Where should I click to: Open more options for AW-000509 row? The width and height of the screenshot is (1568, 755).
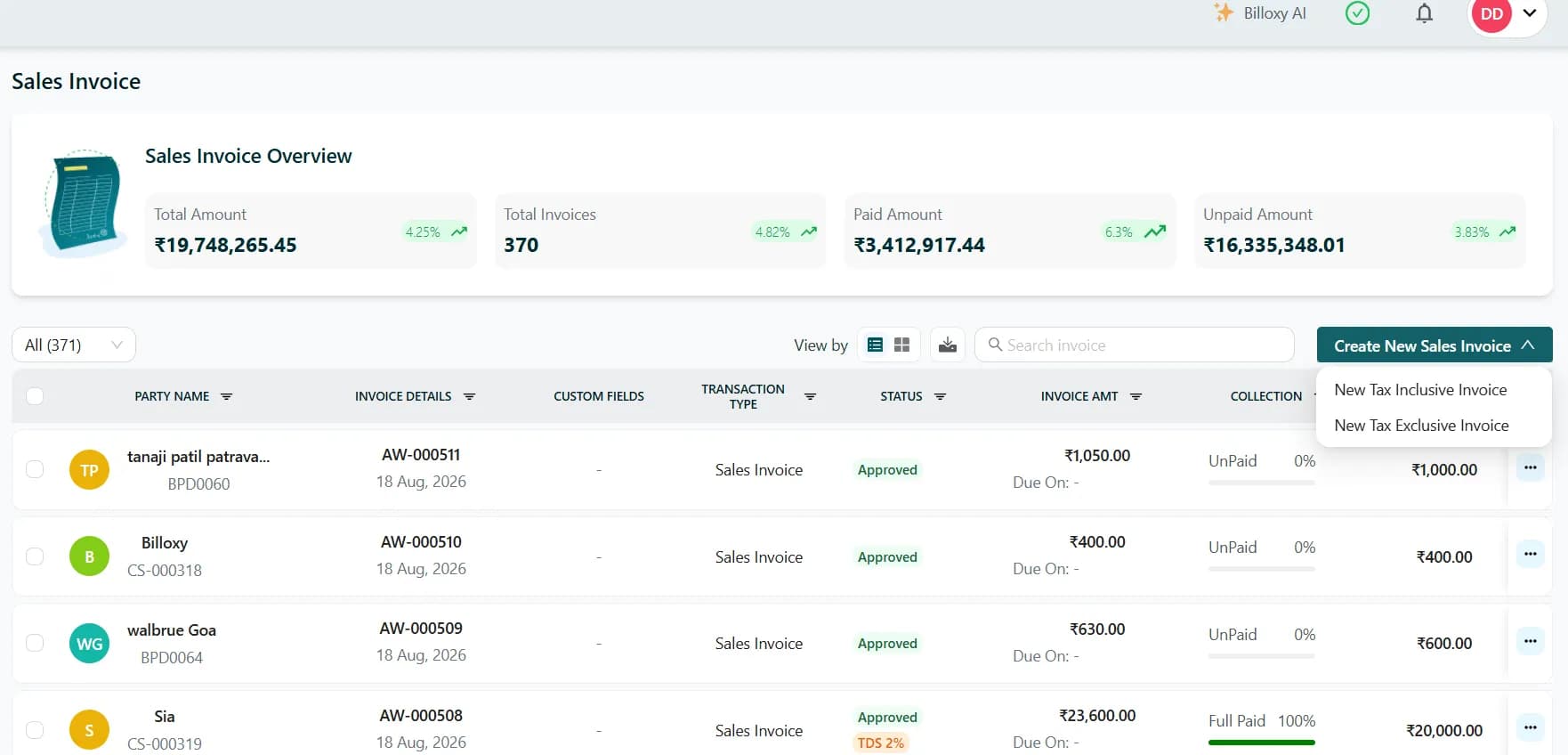point(1530,641)
